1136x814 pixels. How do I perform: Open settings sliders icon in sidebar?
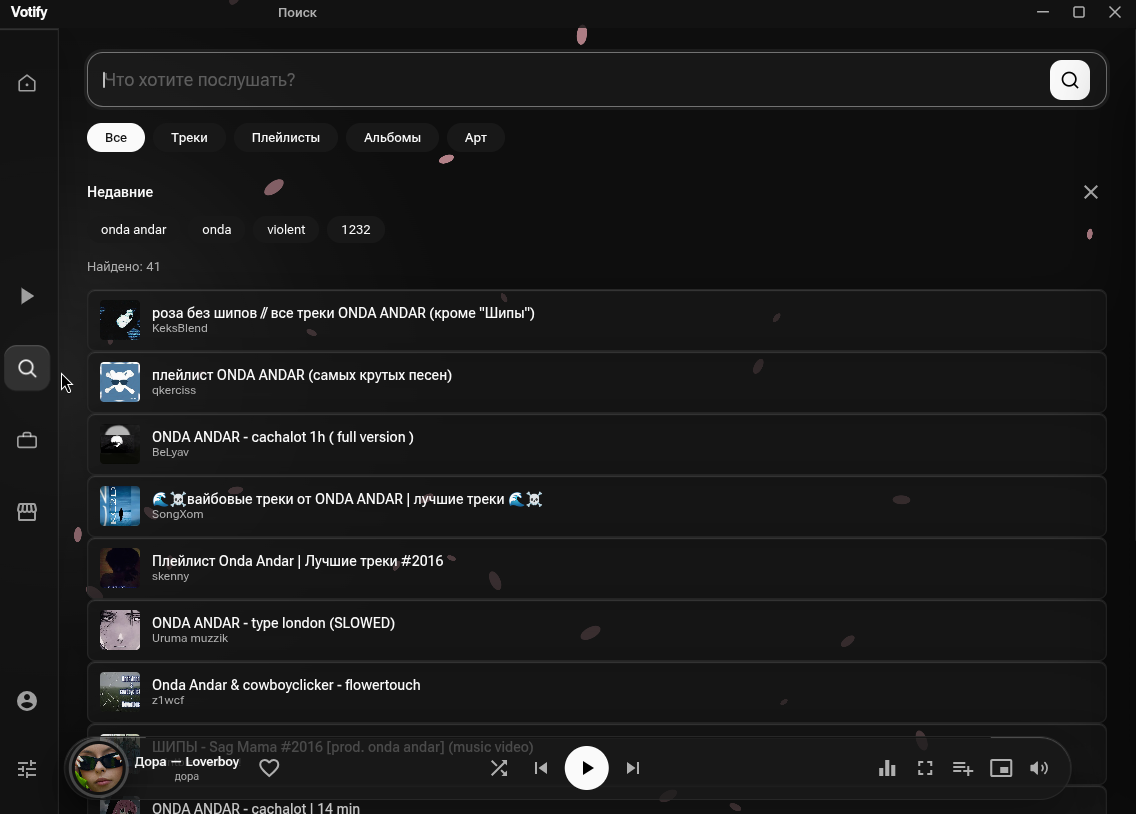pos(27,769)
